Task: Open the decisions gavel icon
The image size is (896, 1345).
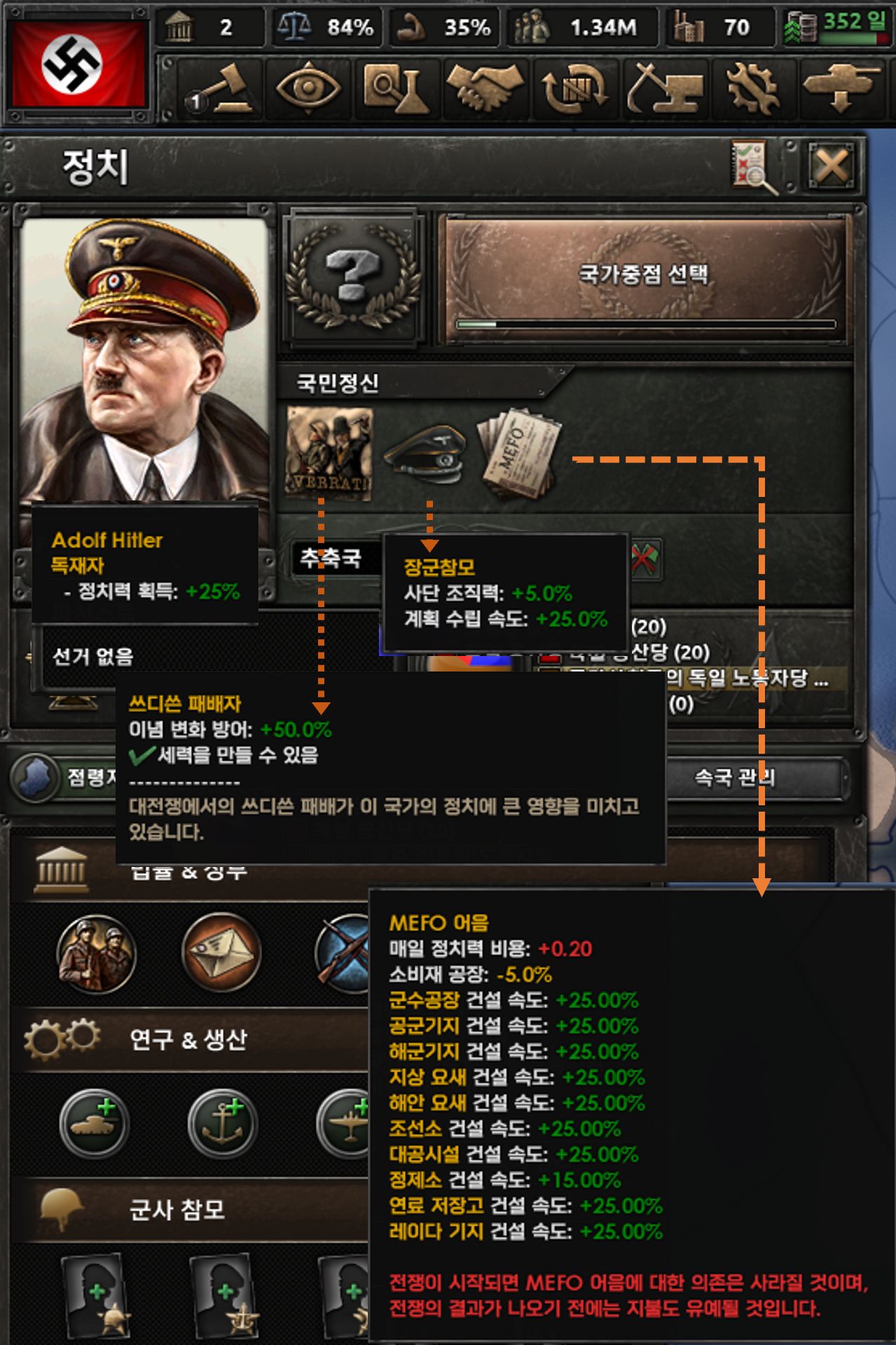Action: [221, 89]
